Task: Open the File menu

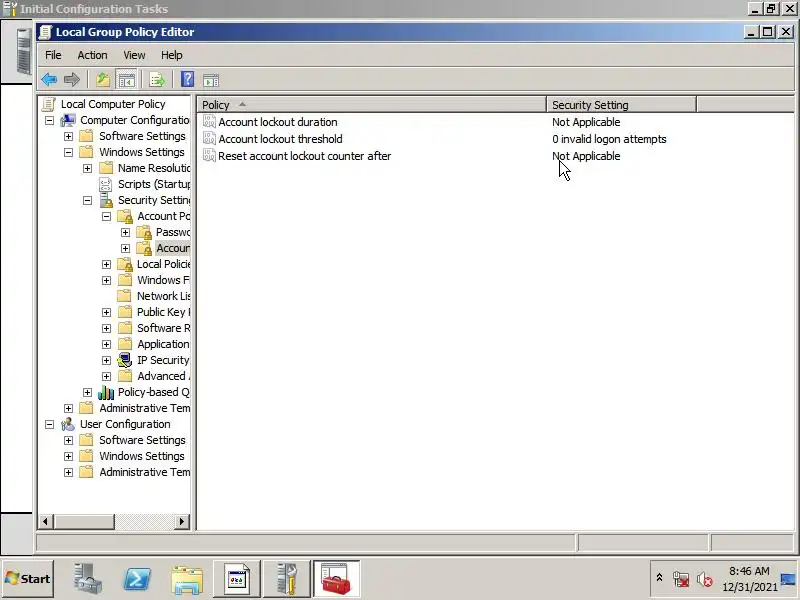Action: coord(53,55)
